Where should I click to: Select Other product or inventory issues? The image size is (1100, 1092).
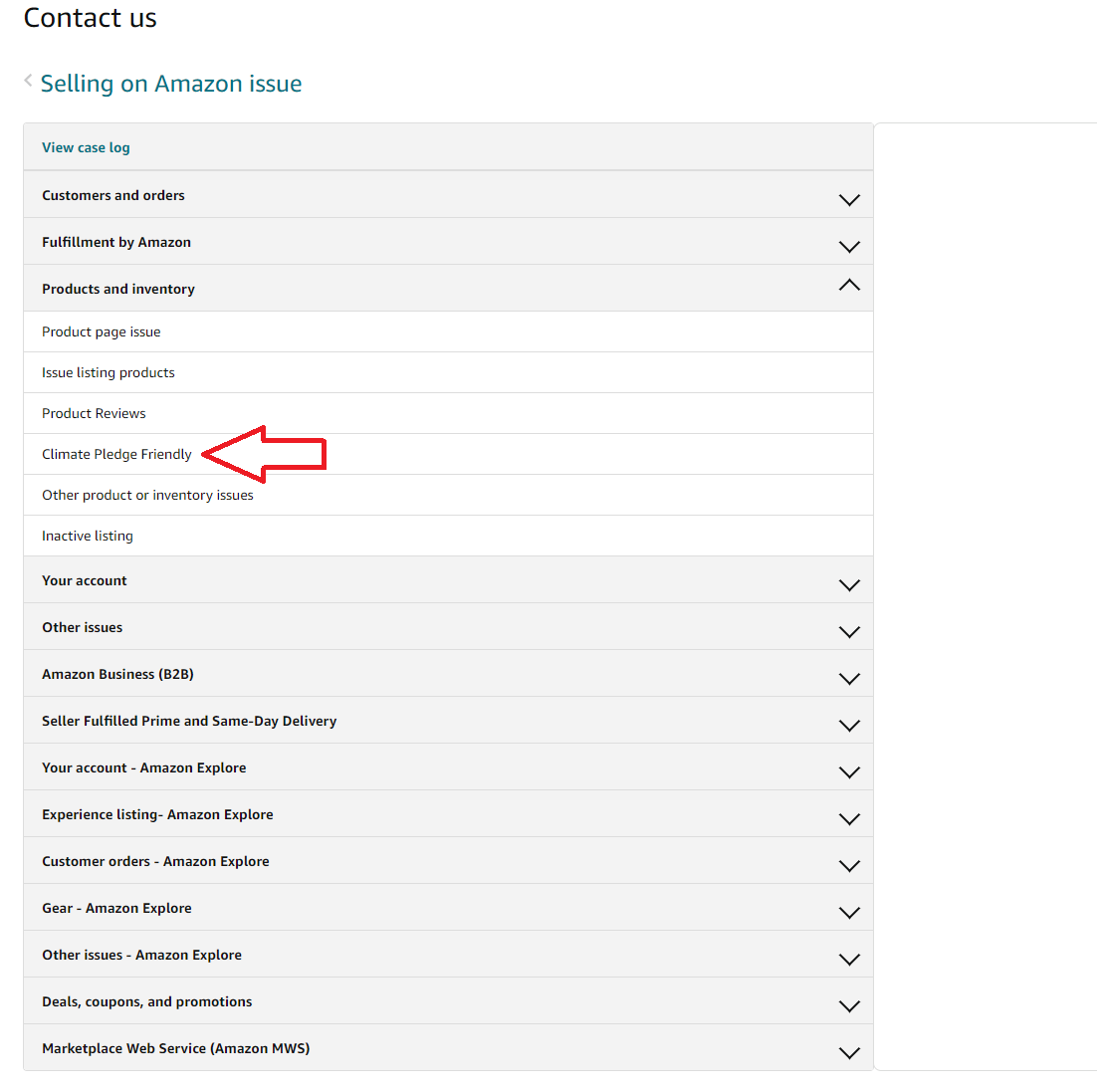pos(147,495)
